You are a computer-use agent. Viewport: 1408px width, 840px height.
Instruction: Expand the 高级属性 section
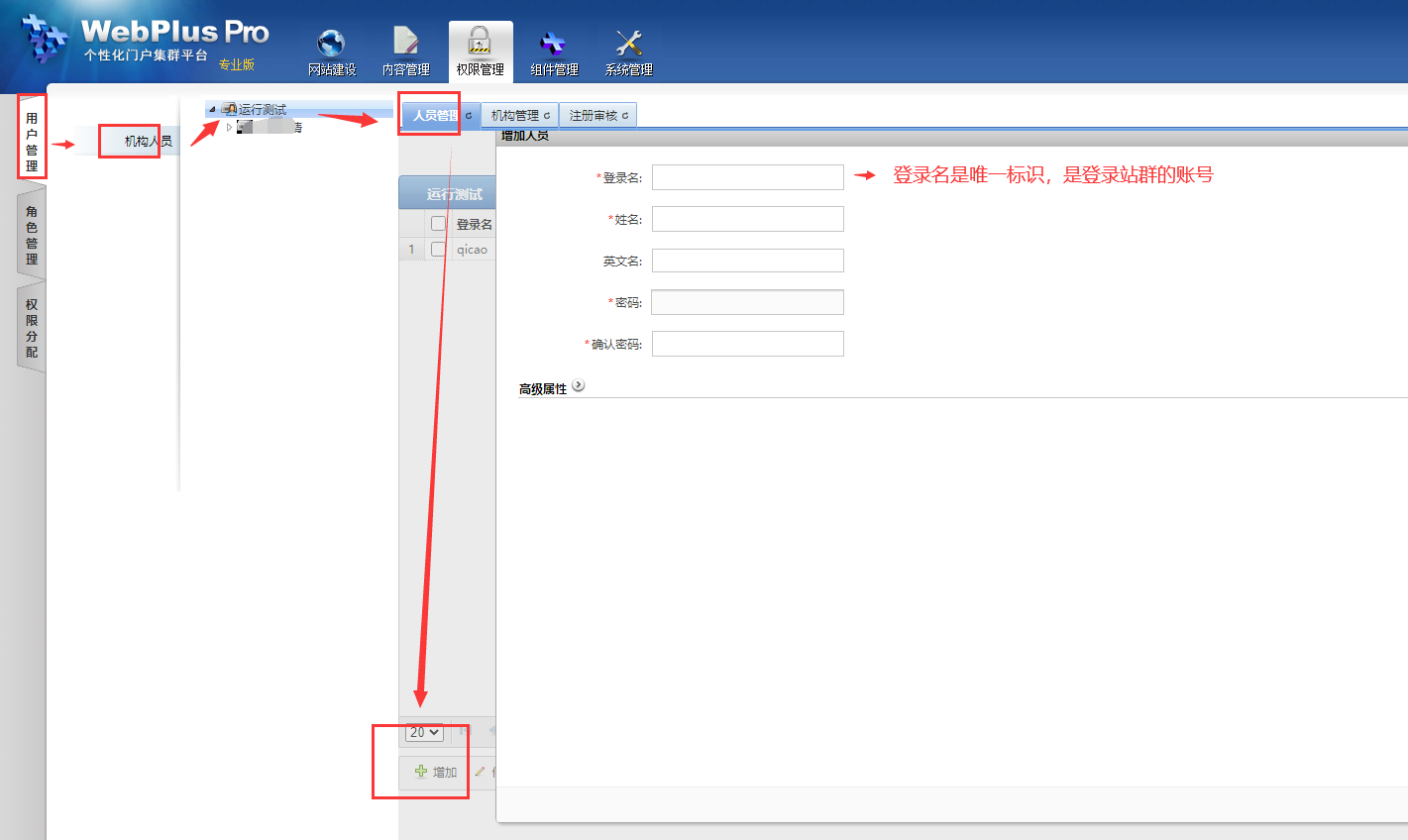click(x=579, y=386)
